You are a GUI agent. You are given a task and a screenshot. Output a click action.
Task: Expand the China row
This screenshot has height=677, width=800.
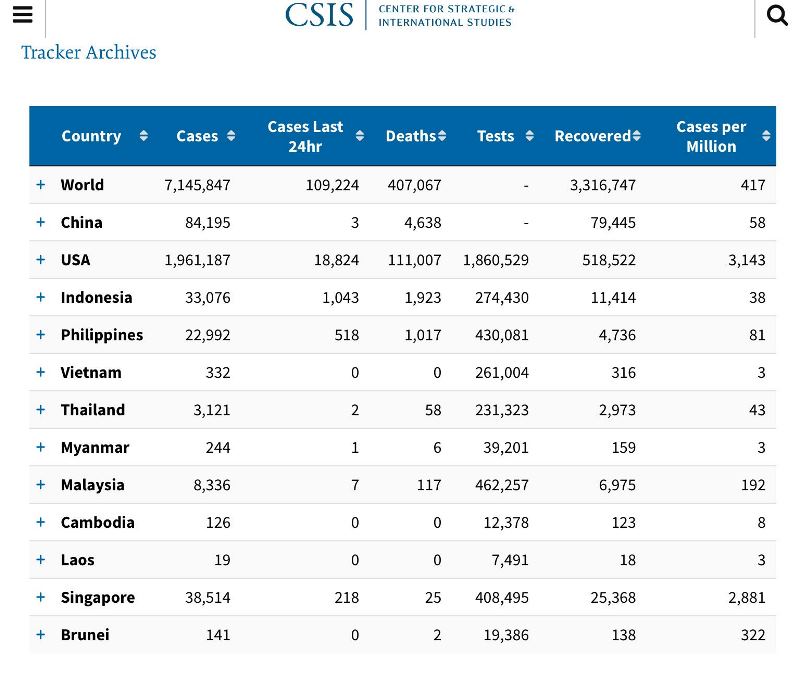(x=41, y=222)
